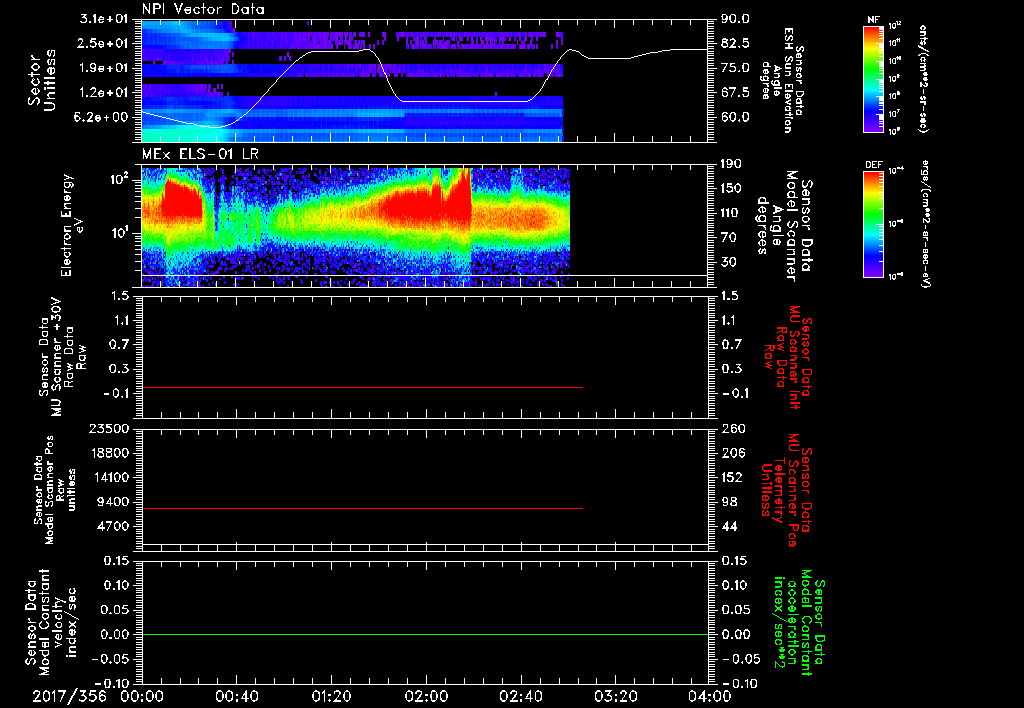Click the '01:20' time tick label
This screenshot has height=708, width=1024.
pos(331,697)
